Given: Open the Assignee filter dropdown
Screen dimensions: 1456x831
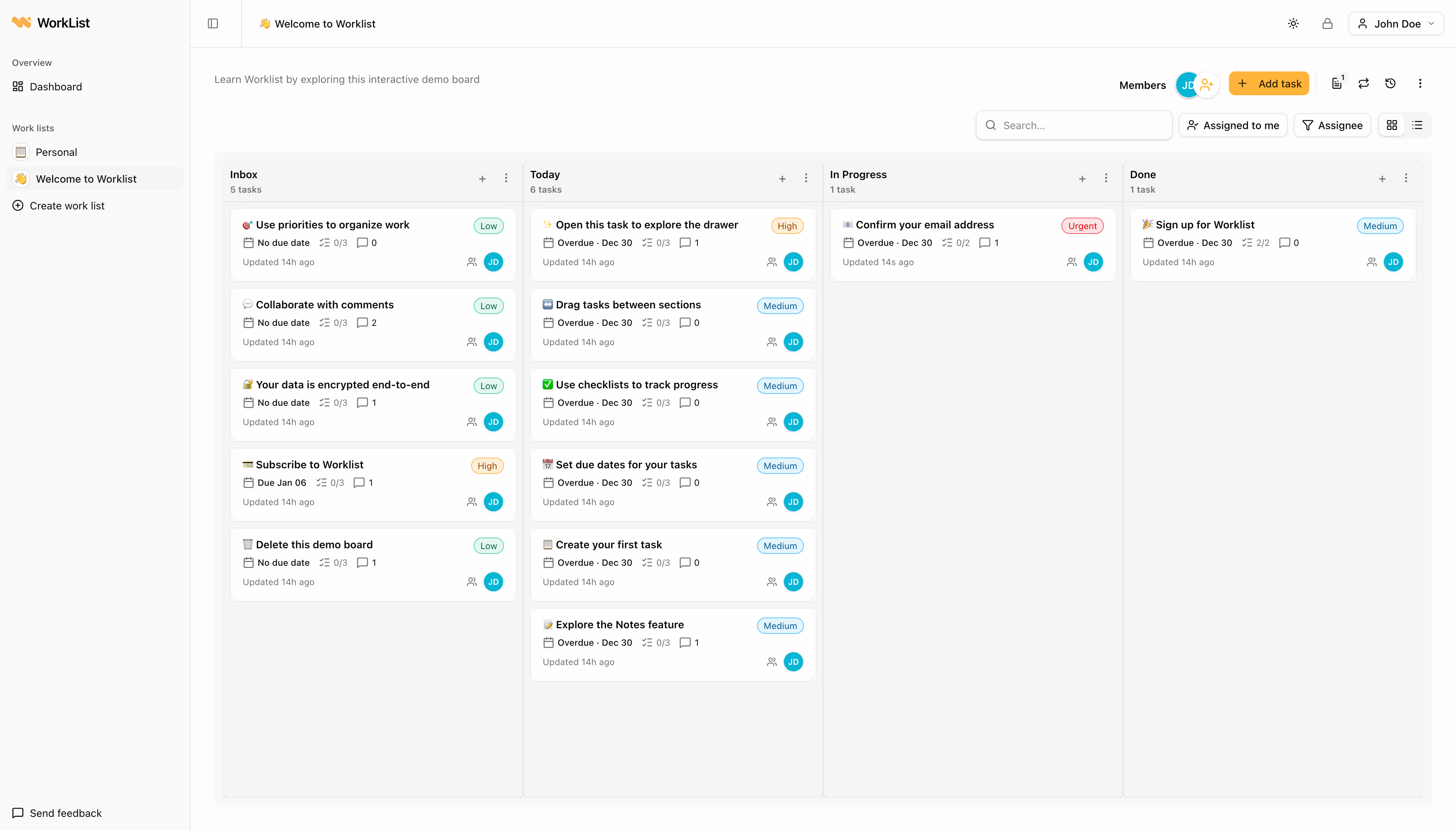Looking at the screenshot, I should pyautogui.click(x=1332, y=125).
